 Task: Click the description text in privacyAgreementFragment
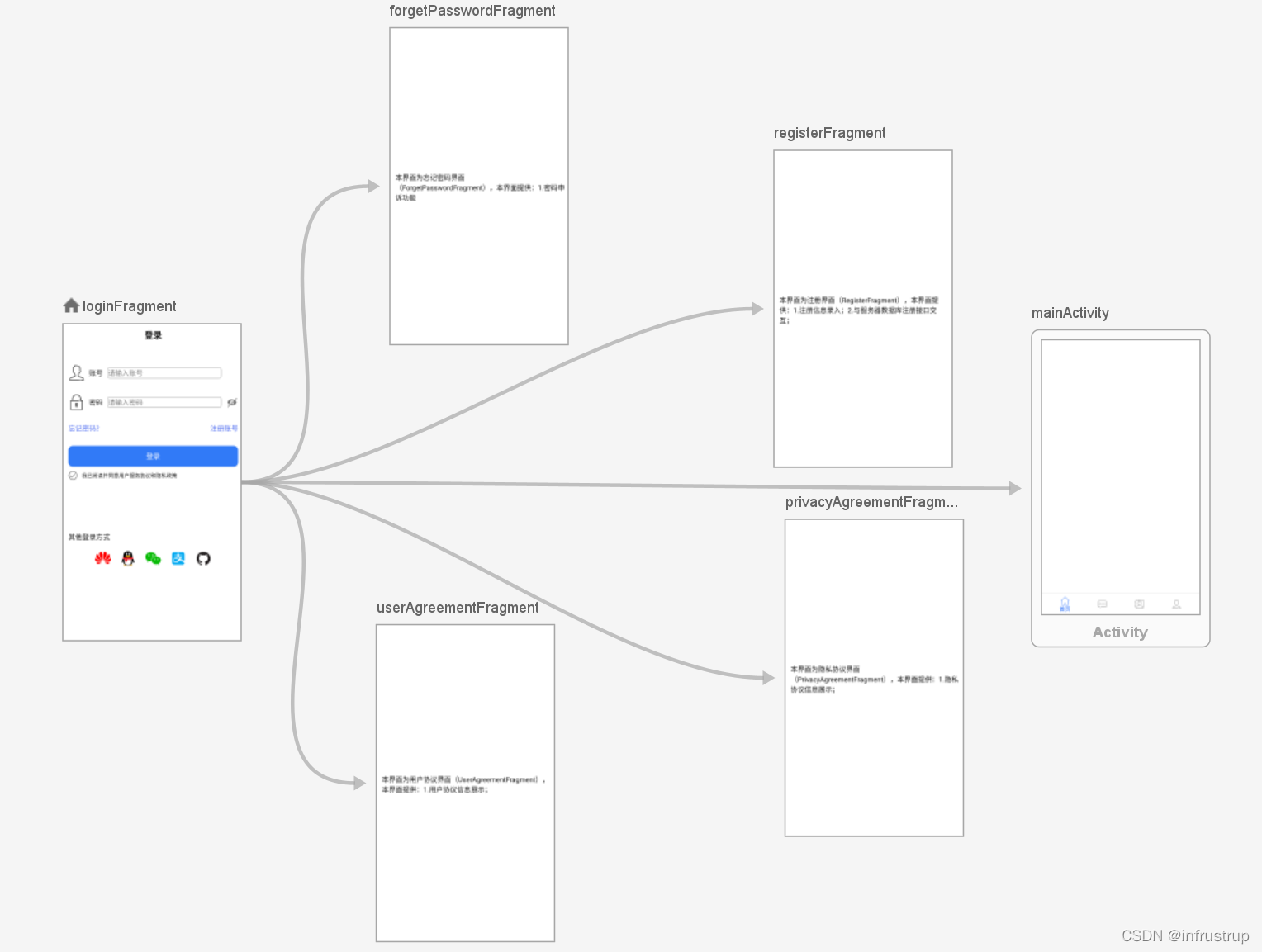point(875,680)
